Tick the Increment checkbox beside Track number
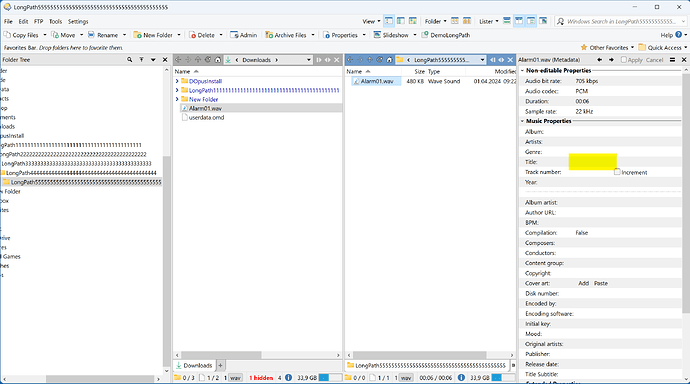Image resolution: width=690 pixels, height=384 pixels. pyautogui.click(x=617, y=172)
